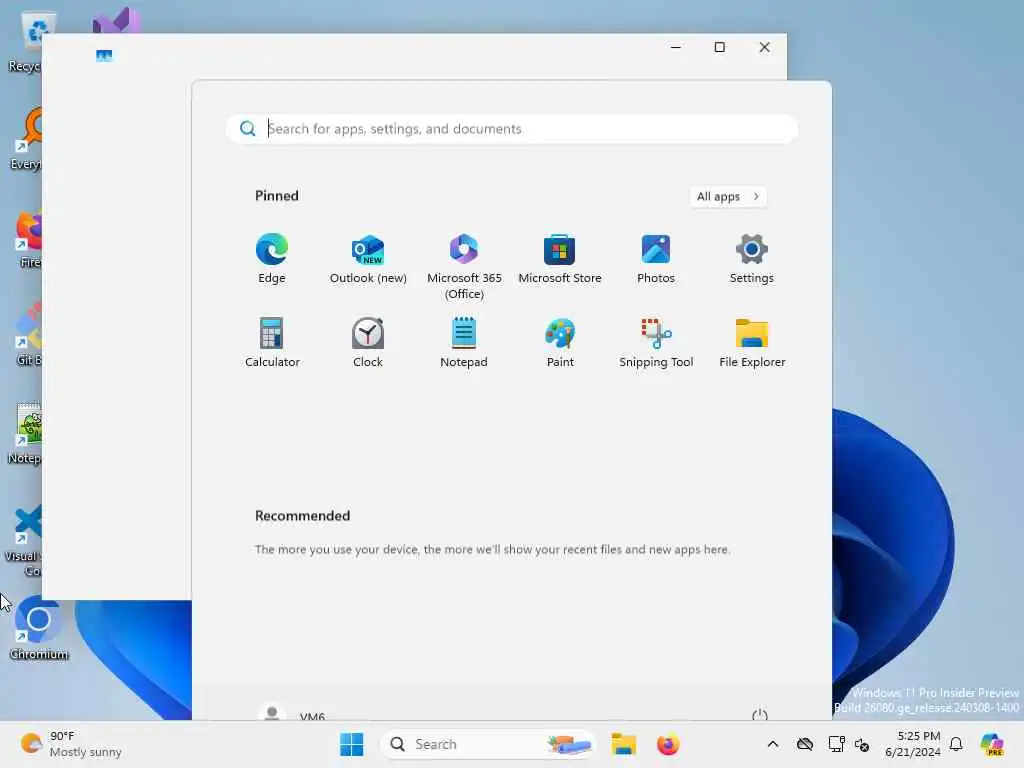Launch Notepad from pinned apps
The image size is (1024, 768).
tap(464, 343)
